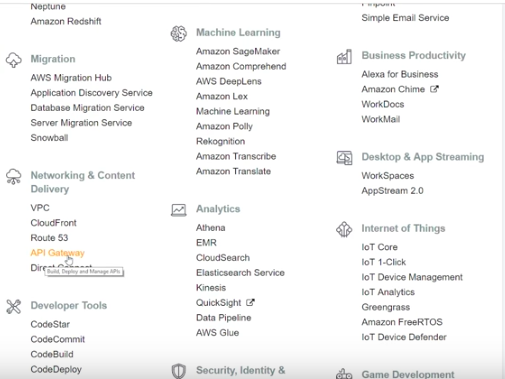Click the Analytics chart icon
The height and width of the screenshot is (379, 505).
(179, 210)
